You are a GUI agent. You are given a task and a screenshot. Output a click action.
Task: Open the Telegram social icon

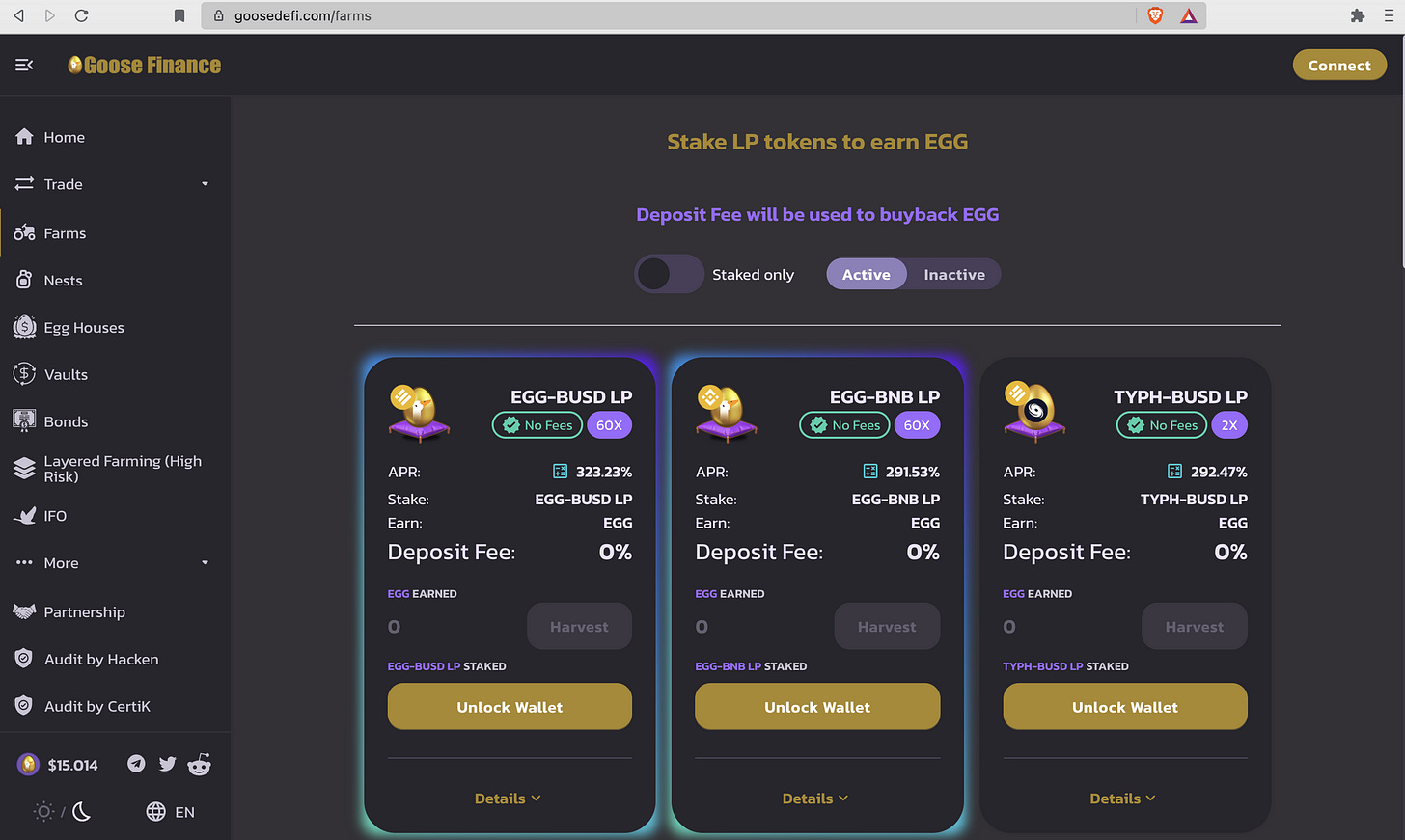[x=136, y=764]
